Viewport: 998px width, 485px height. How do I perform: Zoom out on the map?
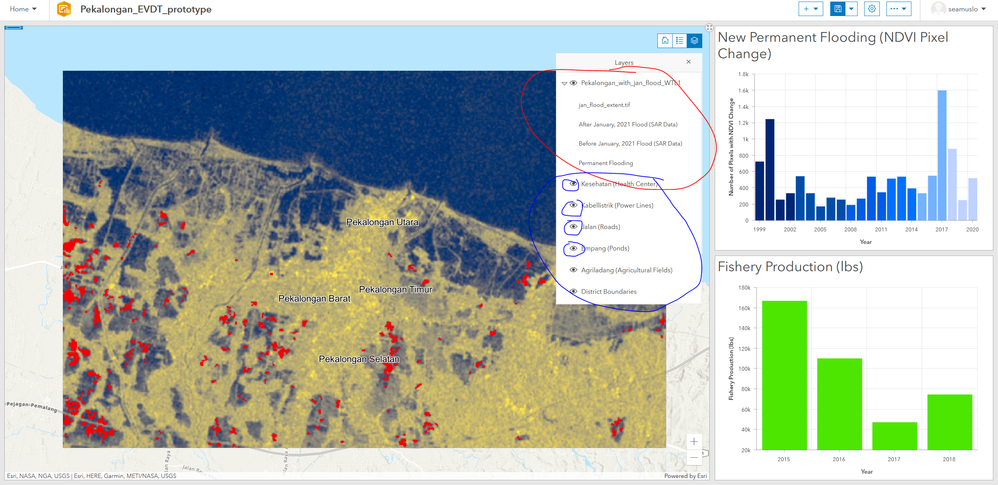[x=694, y=458]
